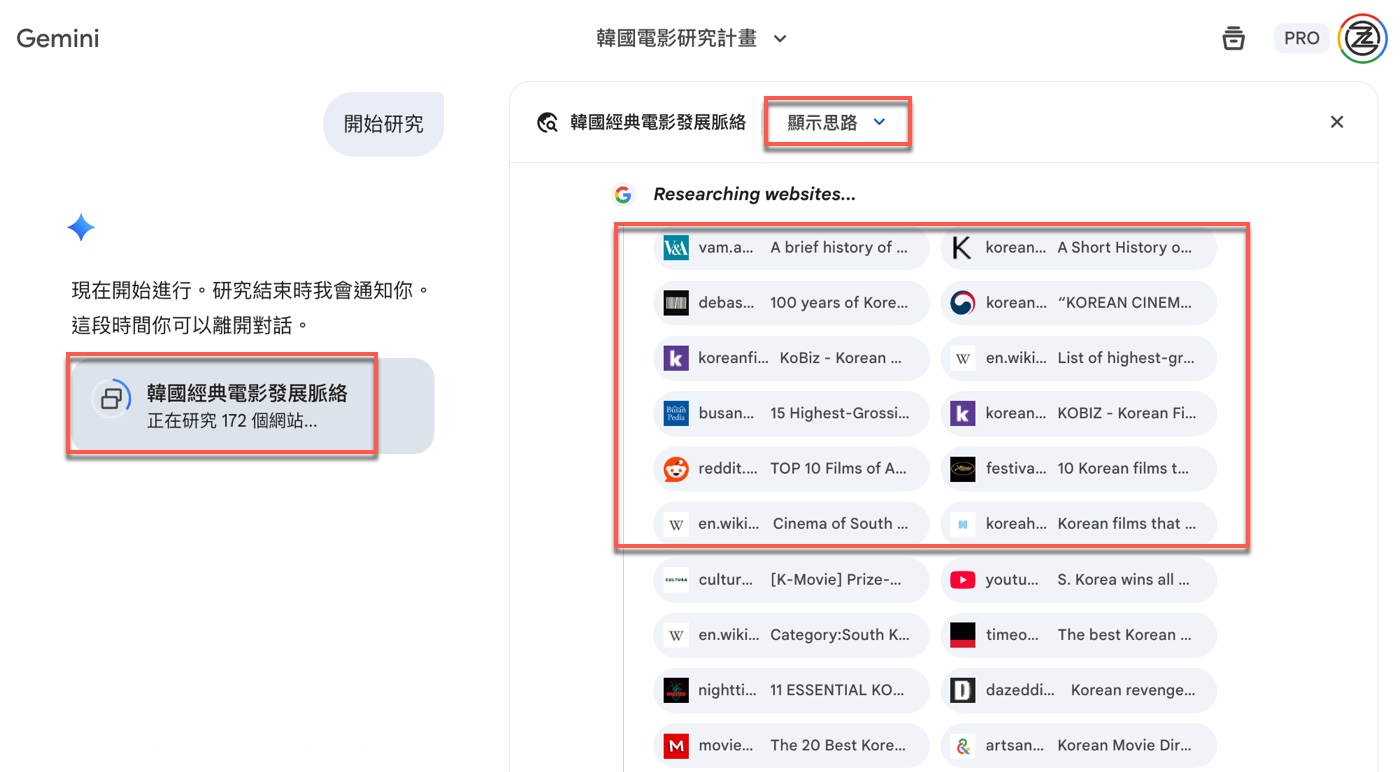This screenshot has height=772, width=1400.
Task: Click the profile avatar in the top right corner
Action: [1362, 38]
